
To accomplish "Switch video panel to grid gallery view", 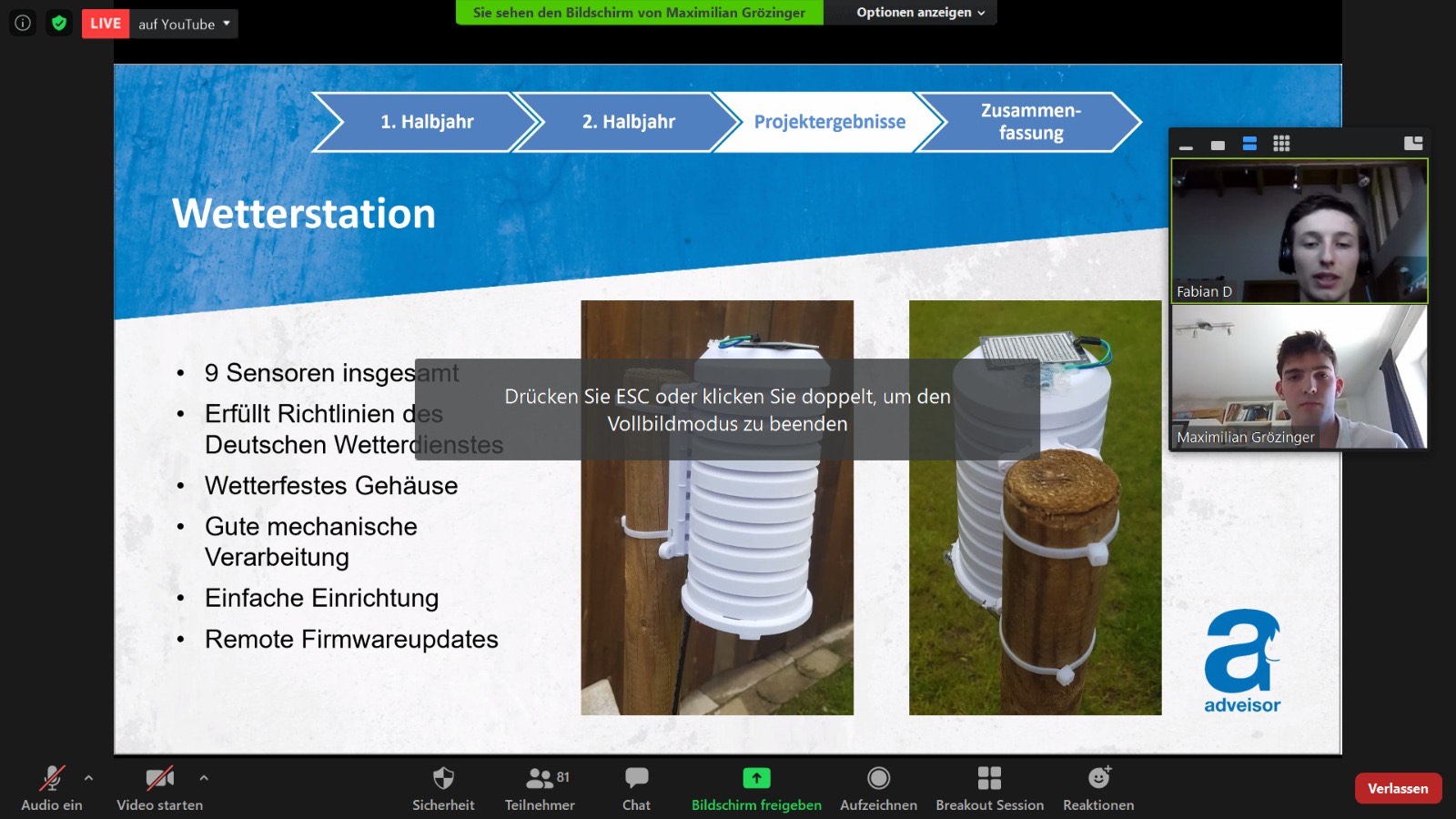I will pyautogui.click(x=1281, y=143).
